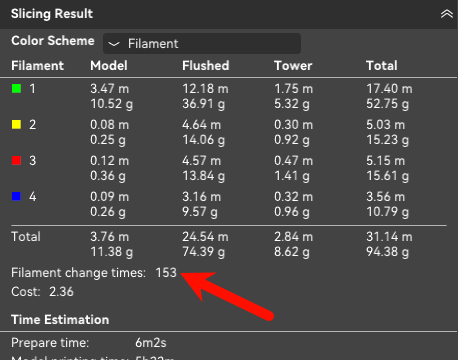Image resolution: width=458 pixels, height=360 pixels.
Task: Click the Model column header
Action: pyautogui.click(x=109, y=66)
